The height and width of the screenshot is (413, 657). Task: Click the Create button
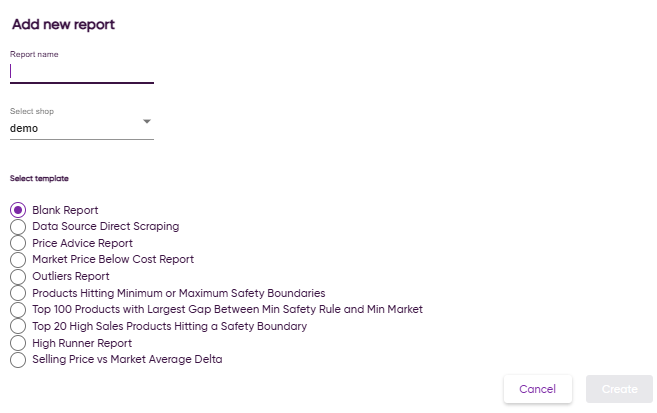point(619,389)
